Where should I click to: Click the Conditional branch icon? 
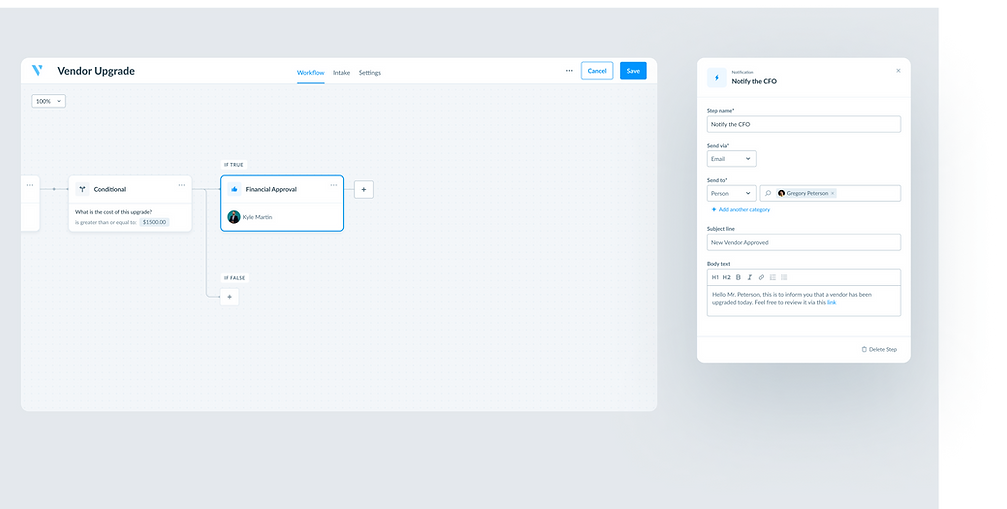[x=82, y=189]
